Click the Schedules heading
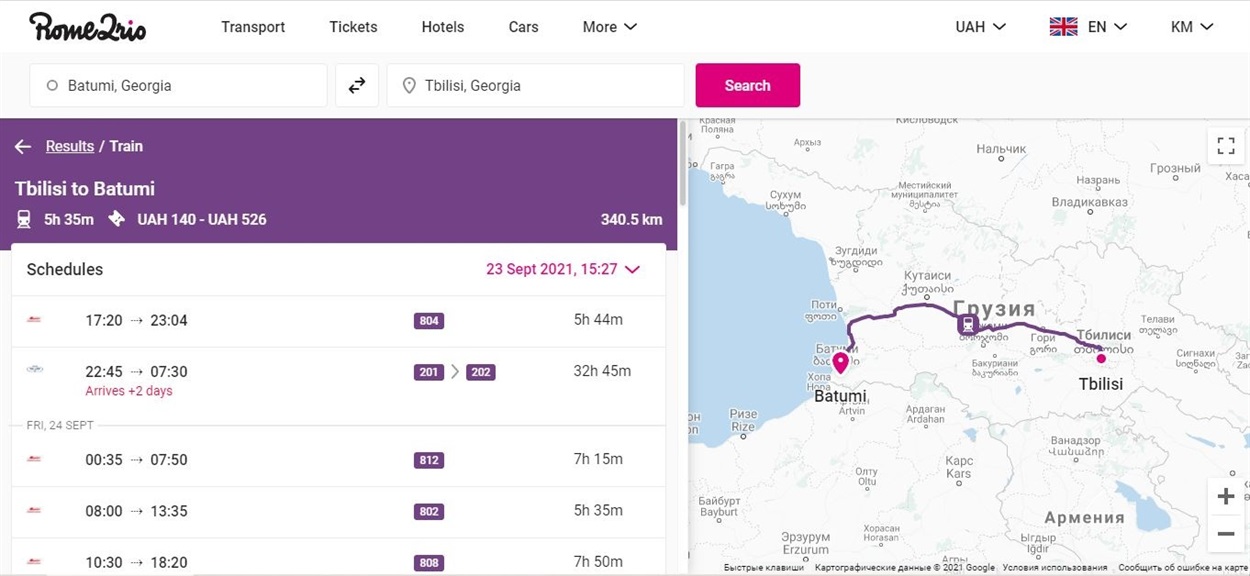This screenshot has width=1250, height=576. (x=65, y=269)
